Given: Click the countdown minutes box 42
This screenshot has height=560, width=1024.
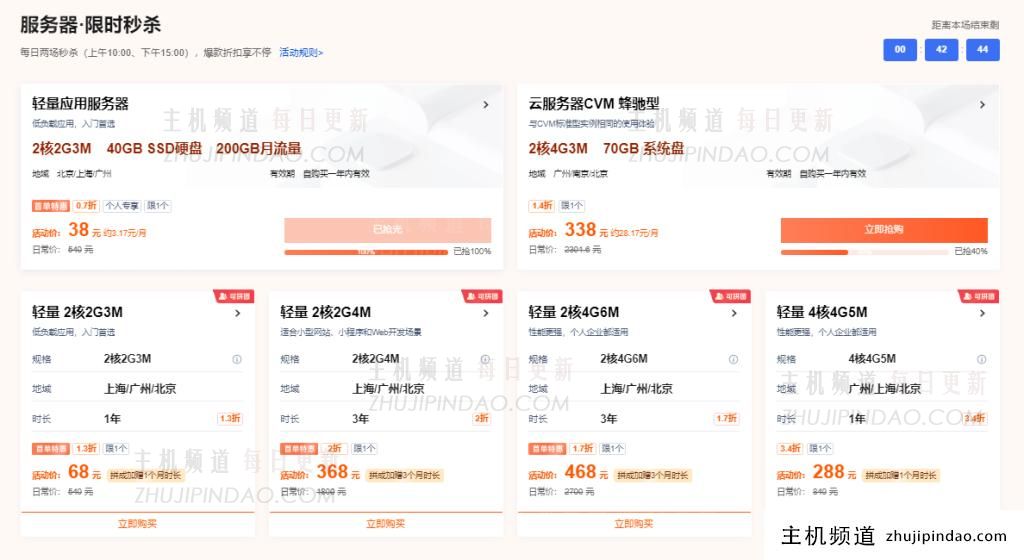Looking at the screenshot, I should [x=941, y=50].
